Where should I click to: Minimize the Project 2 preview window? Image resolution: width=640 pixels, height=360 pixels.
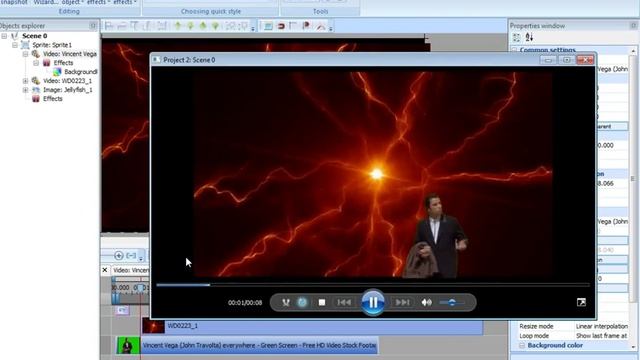(548, 60)
